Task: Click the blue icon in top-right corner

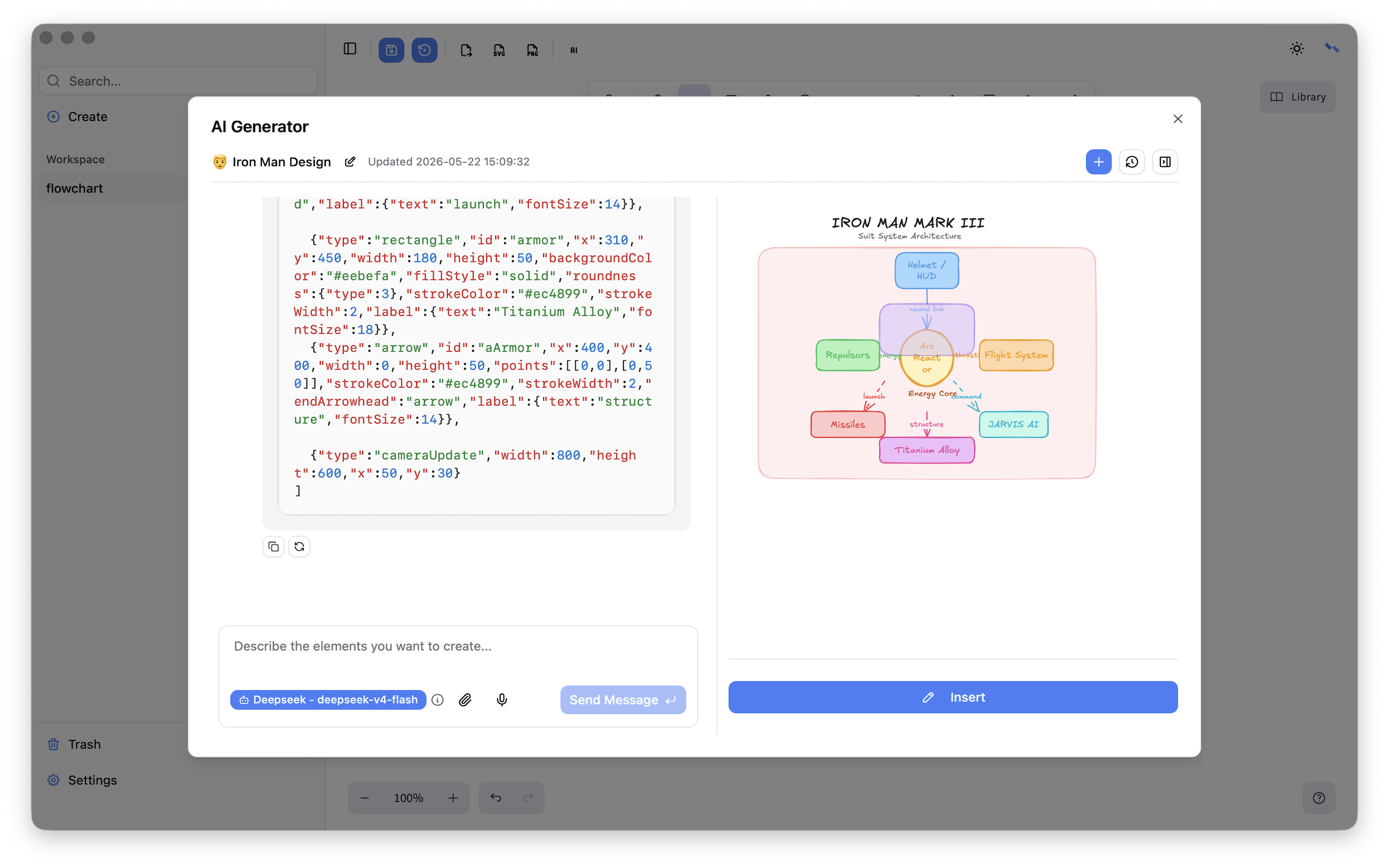Action: click(1332, 48)
